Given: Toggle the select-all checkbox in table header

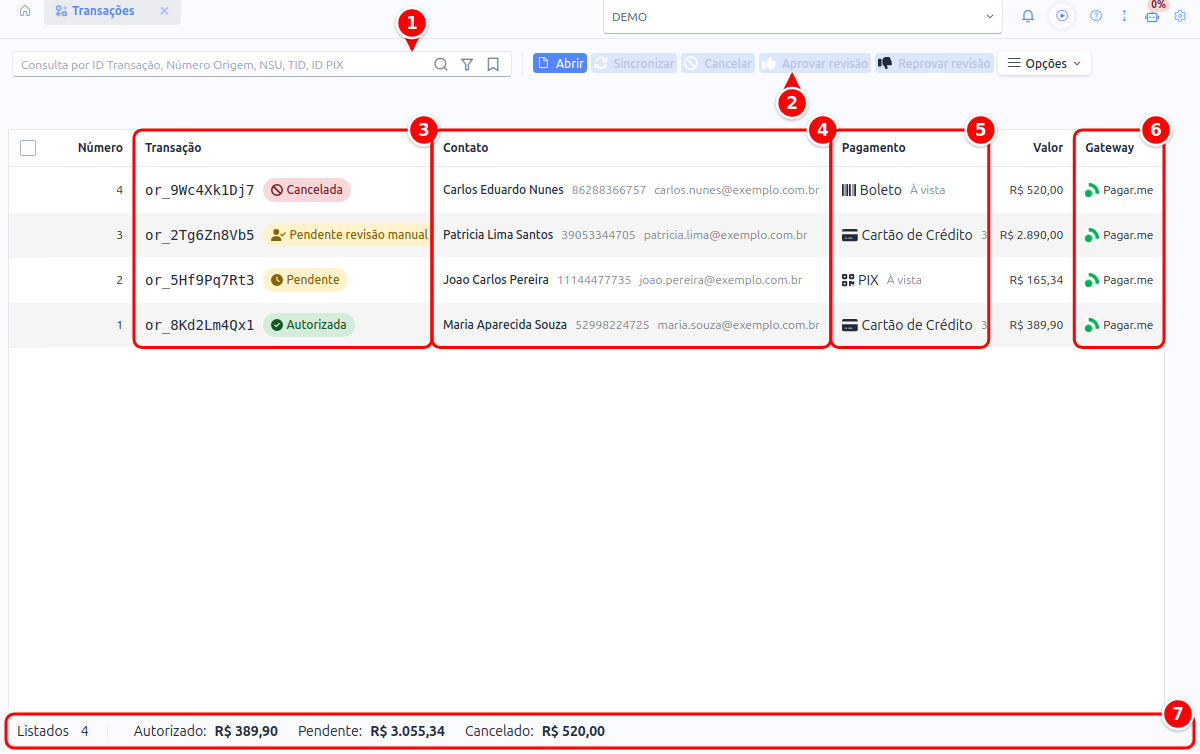Looking at the screenshot, I should click(28, 148).
